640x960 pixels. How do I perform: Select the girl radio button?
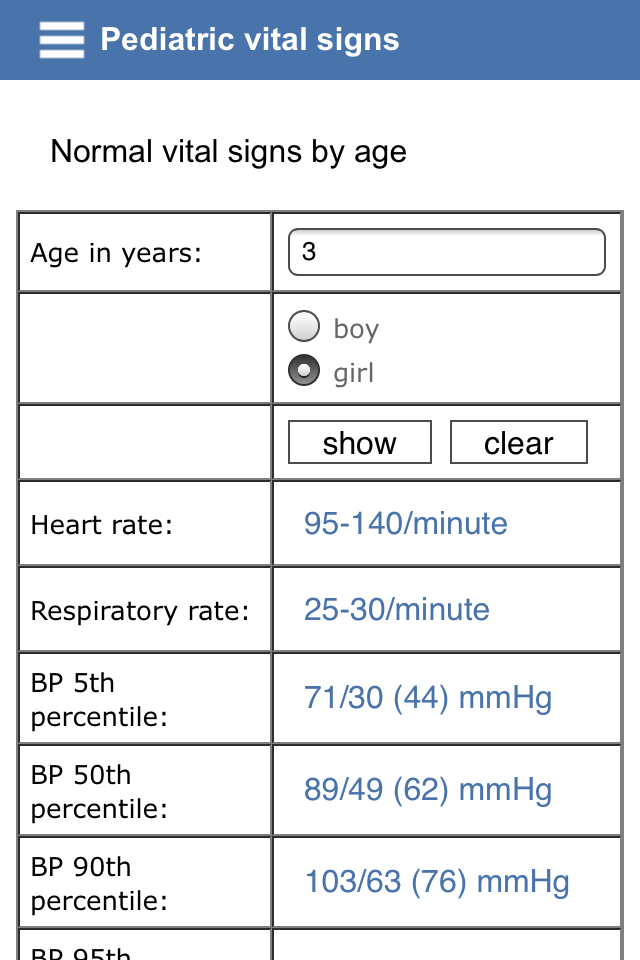[x=304, y=370]
